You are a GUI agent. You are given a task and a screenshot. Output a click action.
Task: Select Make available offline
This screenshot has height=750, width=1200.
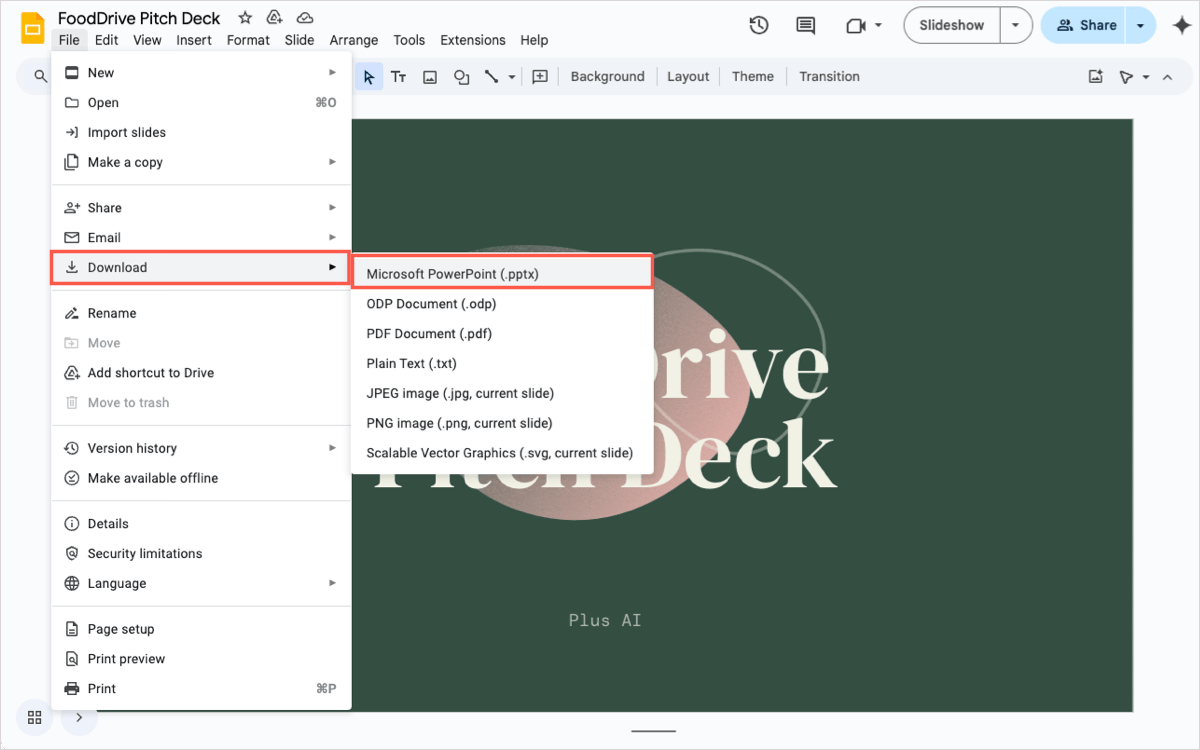(201, 478)
